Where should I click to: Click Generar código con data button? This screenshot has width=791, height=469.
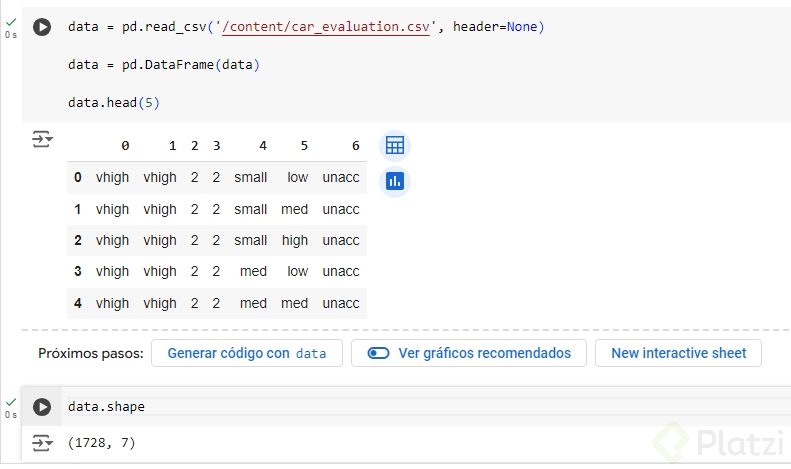coord(246,353)
